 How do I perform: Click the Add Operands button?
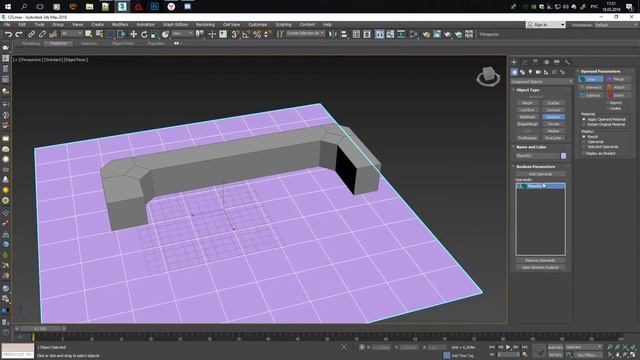coord(540,174)
